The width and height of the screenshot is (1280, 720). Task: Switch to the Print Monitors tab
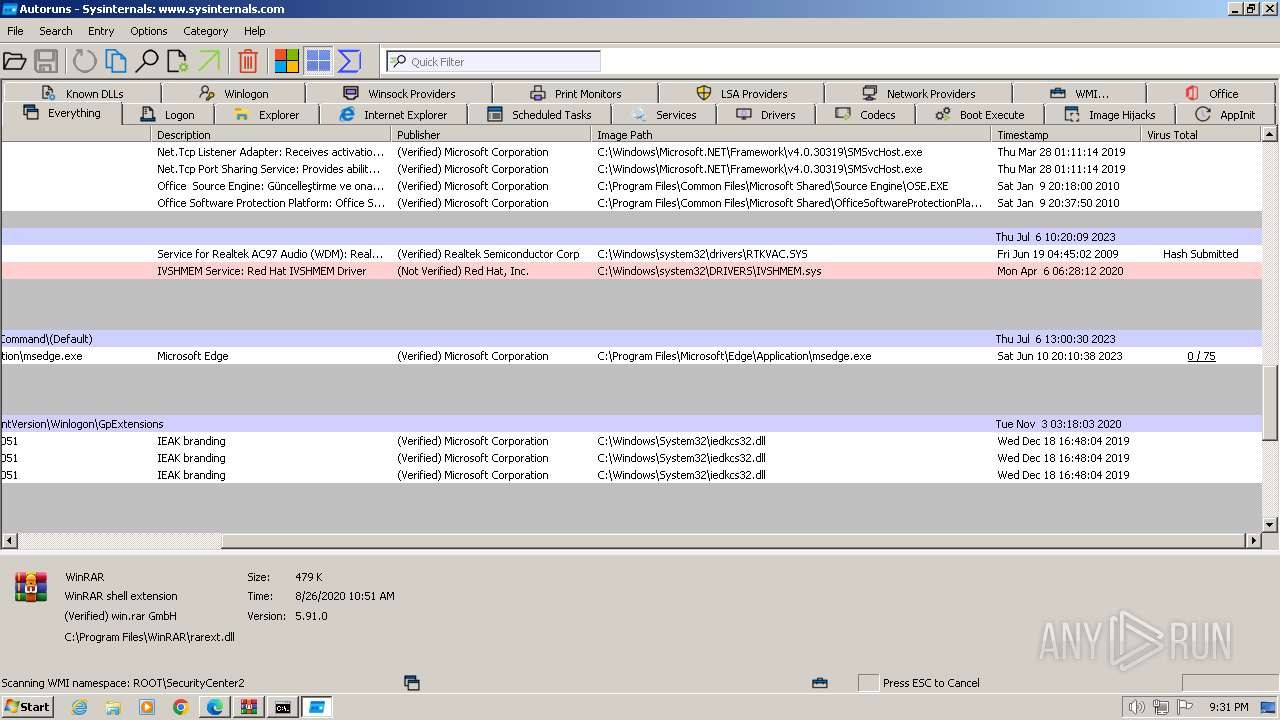pyautogui.click(x=575, y=93)
